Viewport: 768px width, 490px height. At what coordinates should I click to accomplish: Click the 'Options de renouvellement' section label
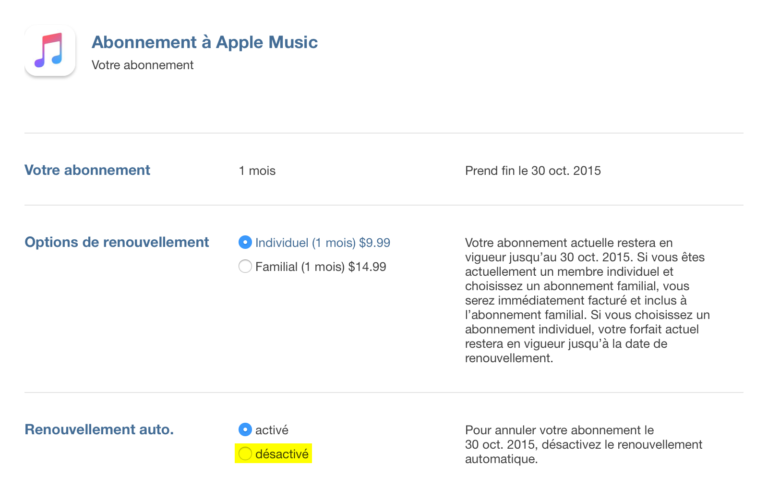[x=116, y=242]
